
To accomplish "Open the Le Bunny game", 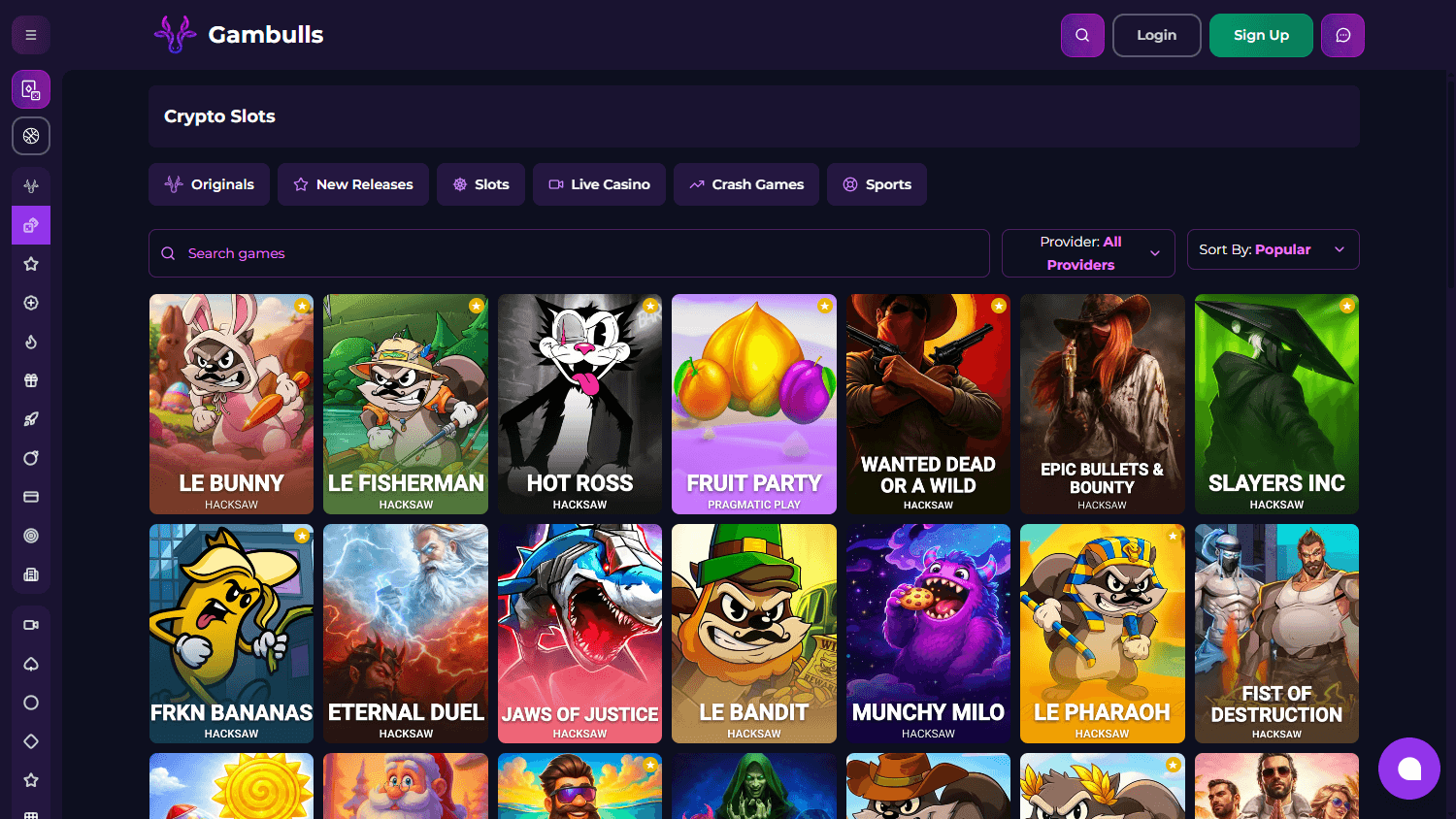I will [231, 404].
